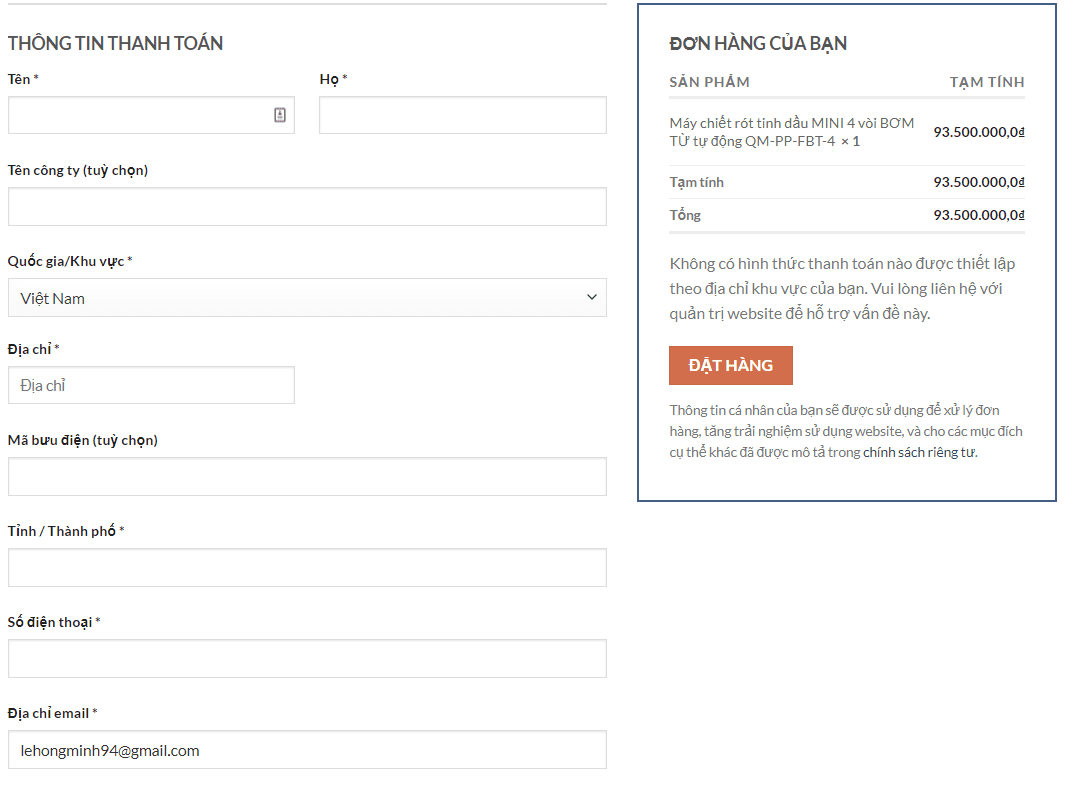The height and width of the screenshot is (794, 1080).
Task: Focus the Họ input field
Action: 462,115
